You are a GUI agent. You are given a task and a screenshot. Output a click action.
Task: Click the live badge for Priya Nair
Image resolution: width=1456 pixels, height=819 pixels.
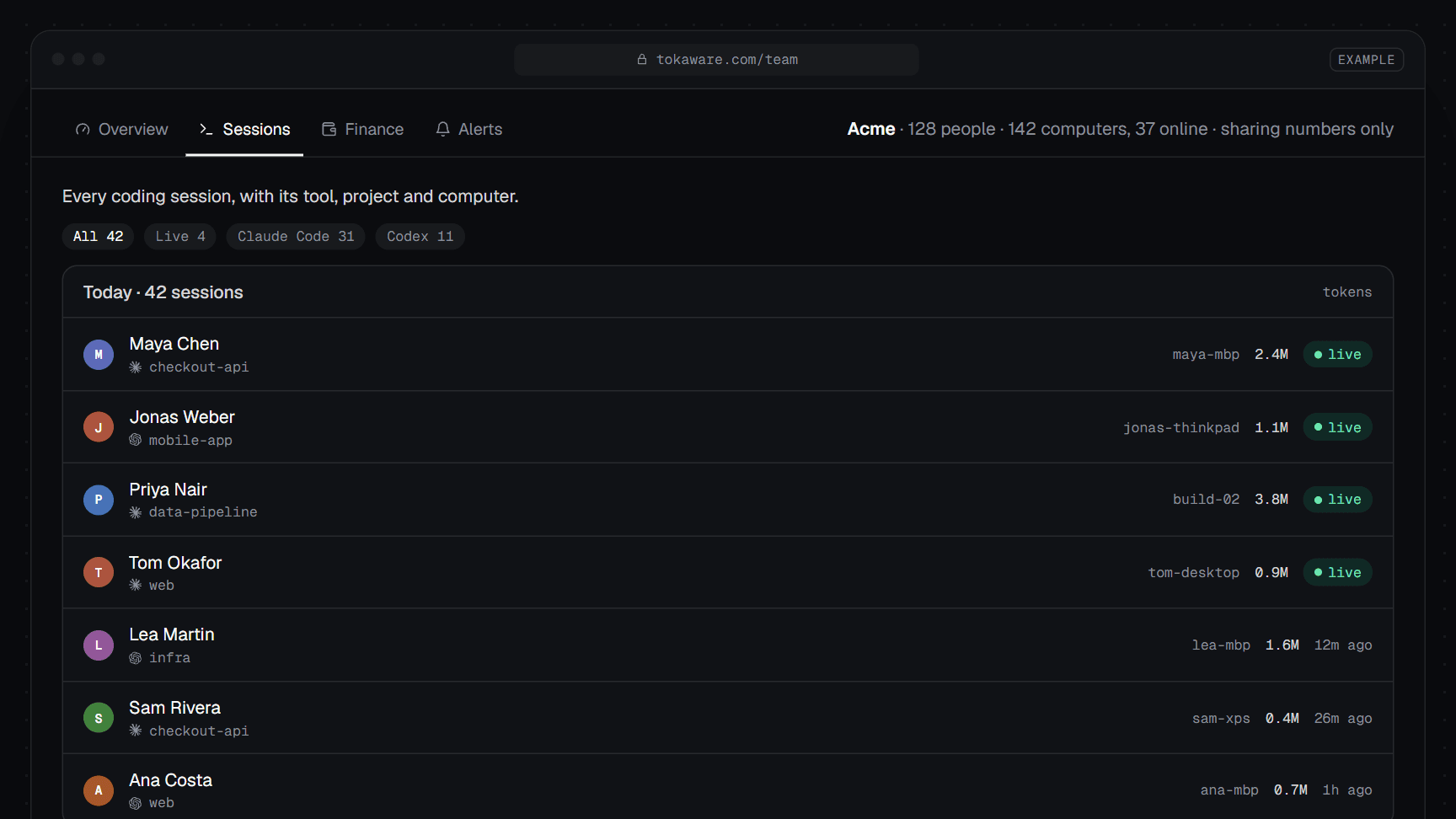(1338, 500)
